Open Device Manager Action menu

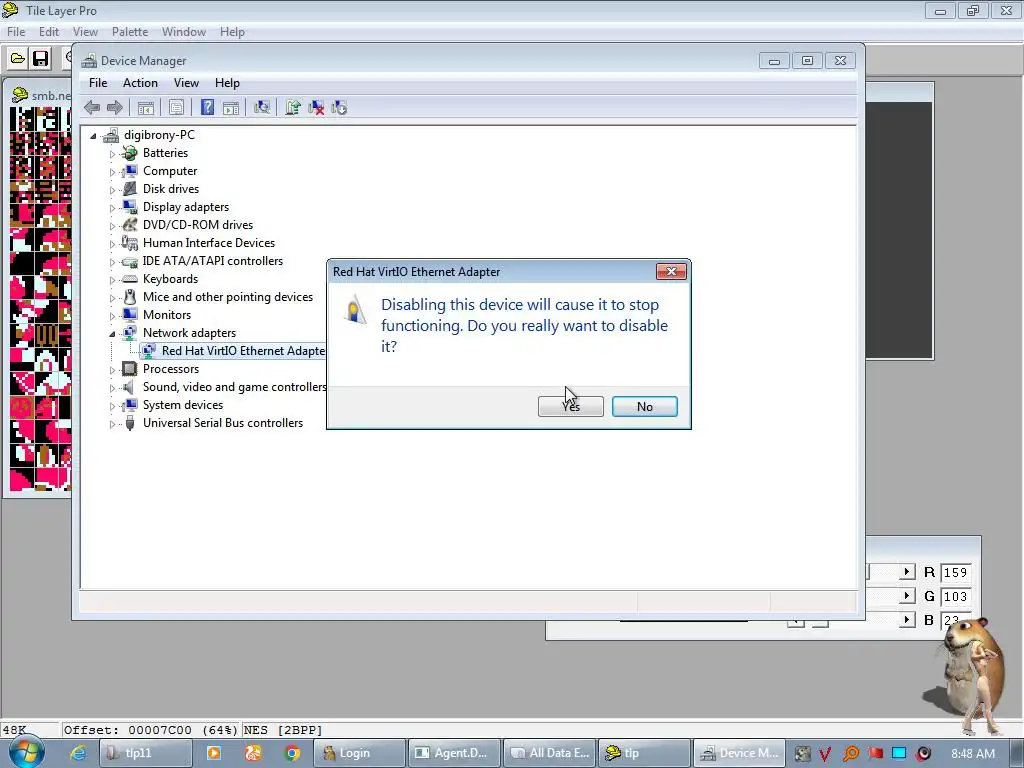point(140,83)
